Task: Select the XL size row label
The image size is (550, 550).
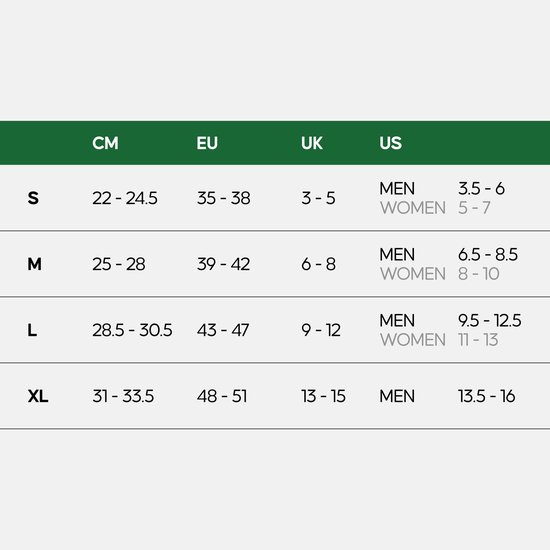Action: click(38, 396)
